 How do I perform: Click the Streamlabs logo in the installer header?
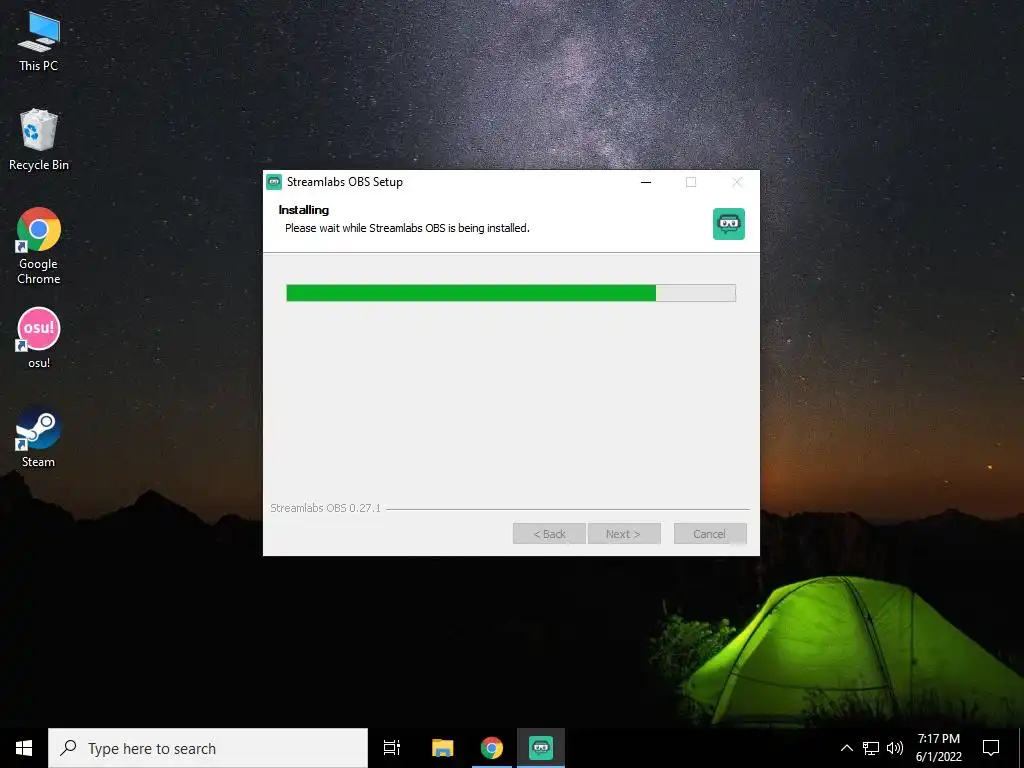click(729, 224)
